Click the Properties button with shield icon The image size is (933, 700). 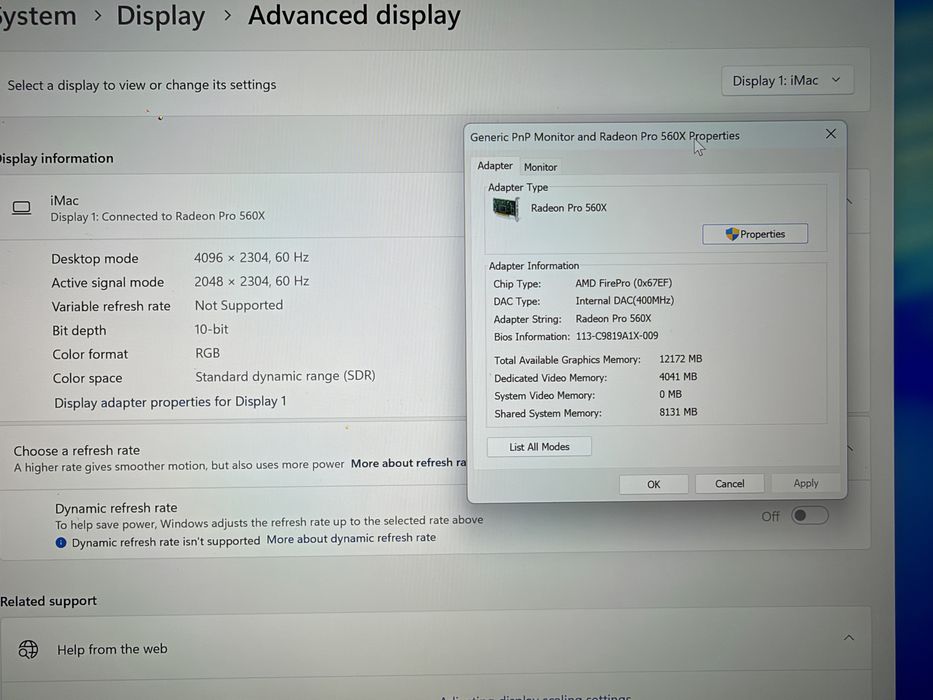coord(755,234)
